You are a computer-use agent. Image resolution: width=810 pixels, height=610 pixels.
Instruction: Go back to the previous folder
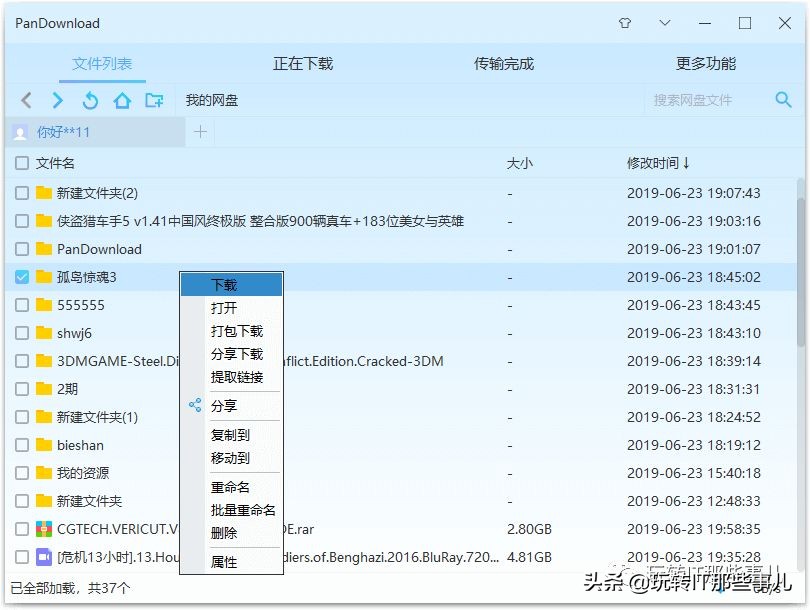pyautogui.click(x=26, y=100)
